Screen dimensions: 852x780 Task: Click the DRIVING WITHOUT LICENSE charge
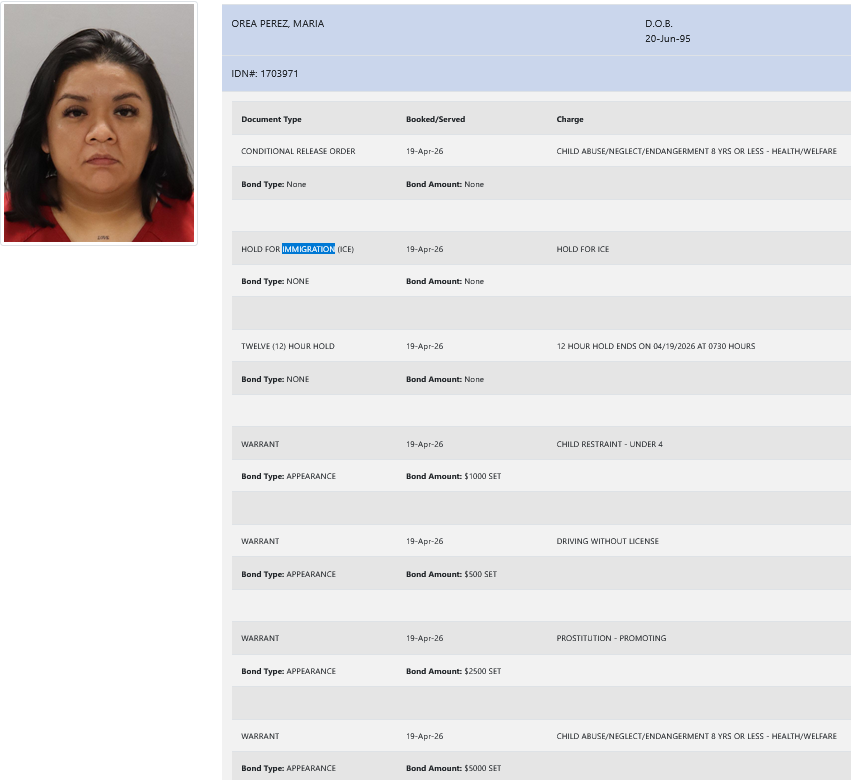(607, 541)
